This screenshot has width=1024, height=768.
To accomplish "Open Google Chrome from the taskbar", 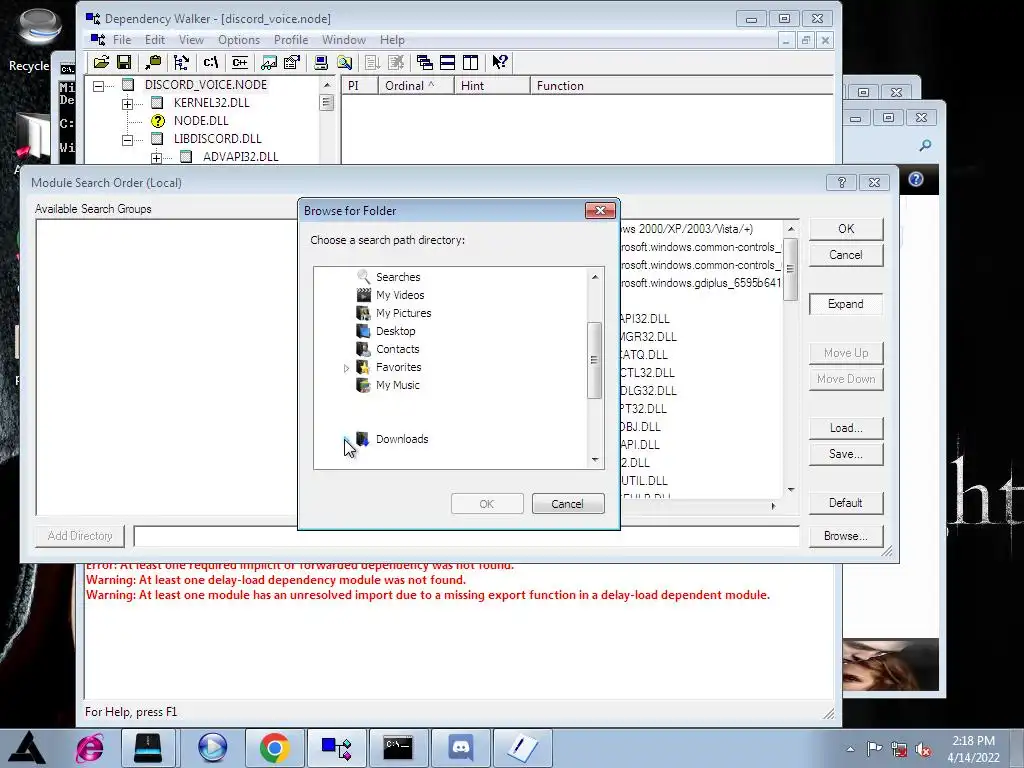I will tap(274, 748).
